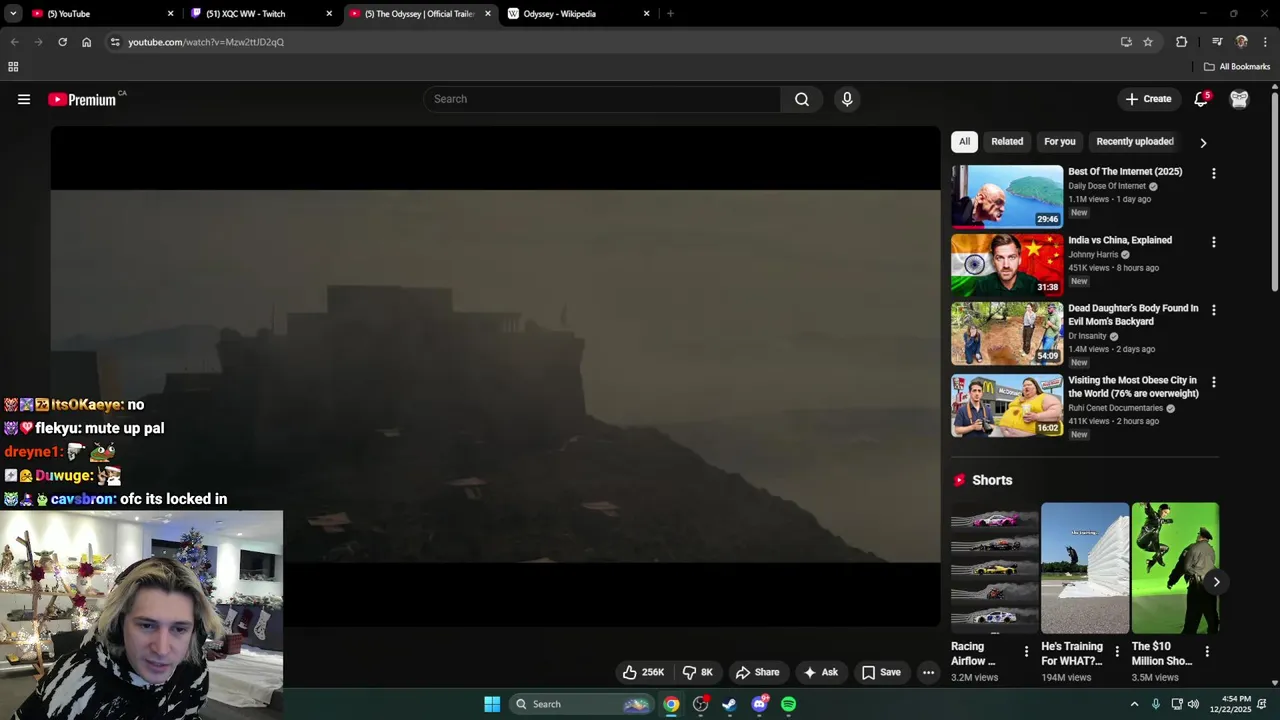Open Steam from the taskbar
This screenshot has width=1280, height=720.
(x=730, y=704)
